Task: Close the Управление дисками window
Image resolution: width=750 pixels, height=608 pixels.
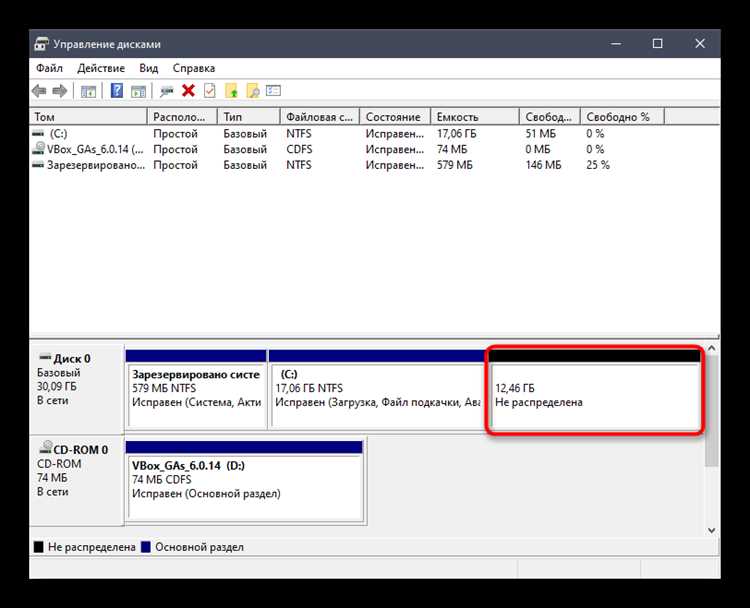Action: click(700, 44)
